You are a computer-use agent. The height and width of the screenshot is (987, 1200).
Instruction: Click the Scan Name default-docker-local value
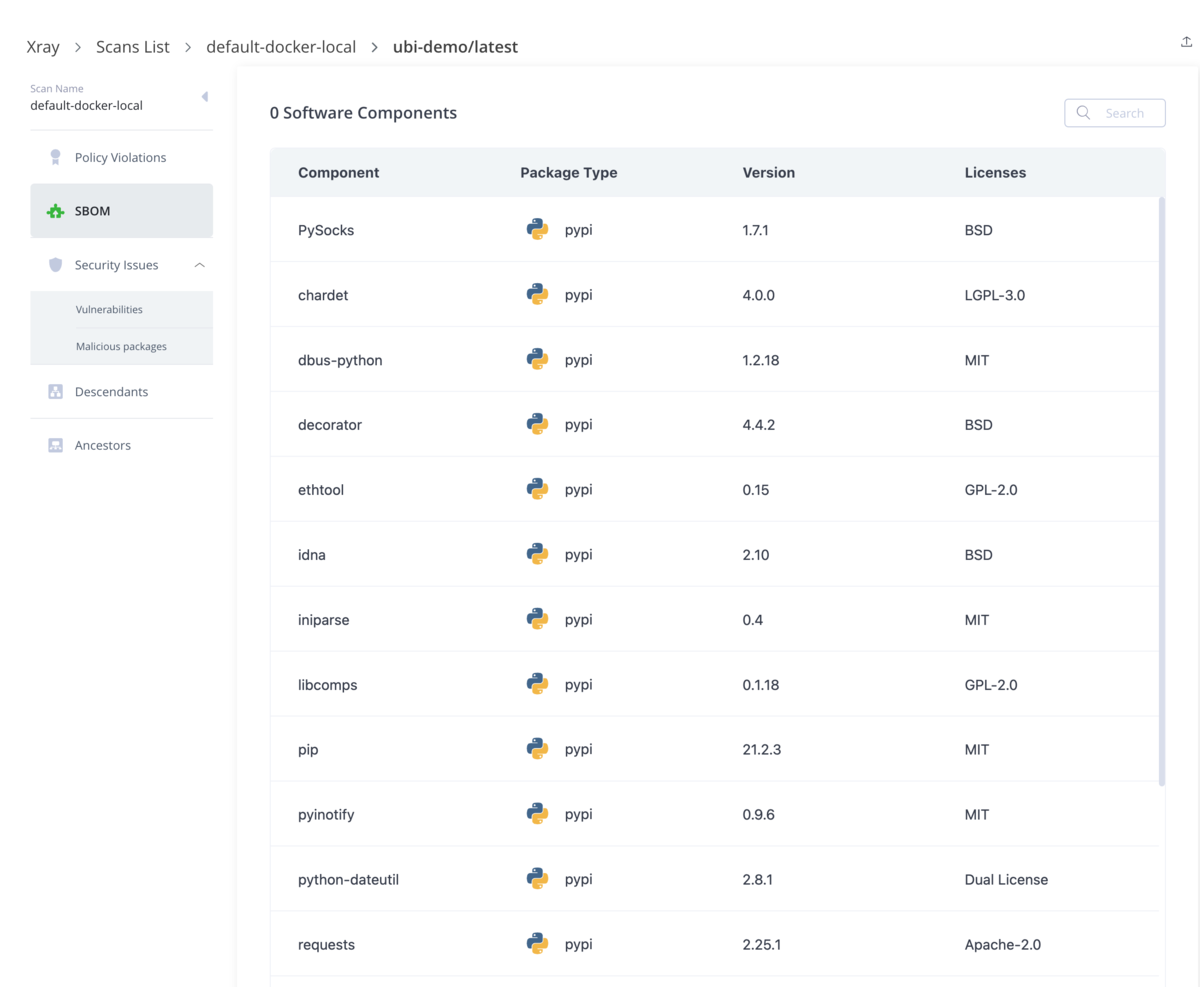86,105
